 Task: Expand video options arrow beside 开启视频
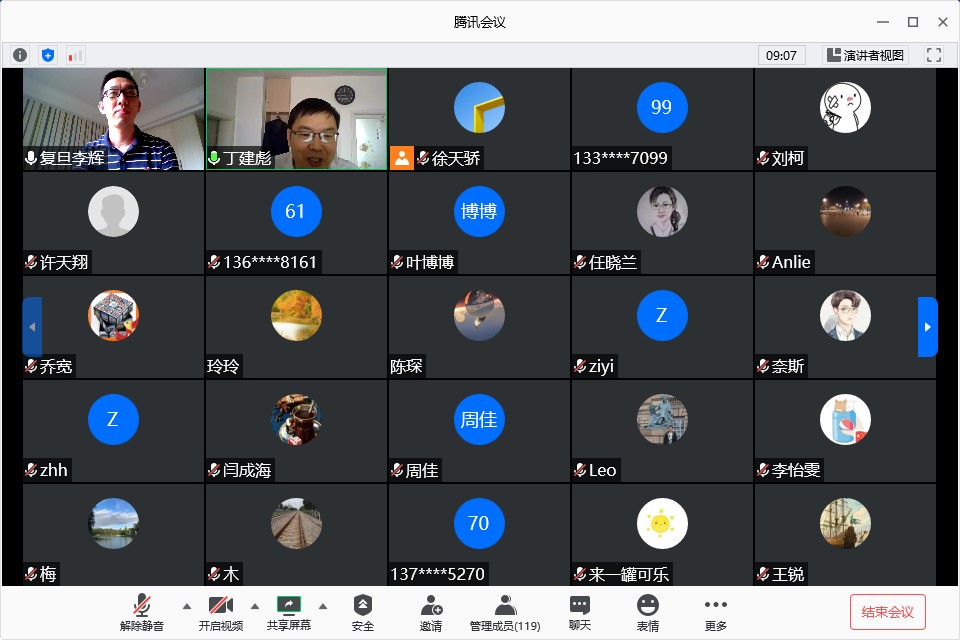[x=254, y=606]
